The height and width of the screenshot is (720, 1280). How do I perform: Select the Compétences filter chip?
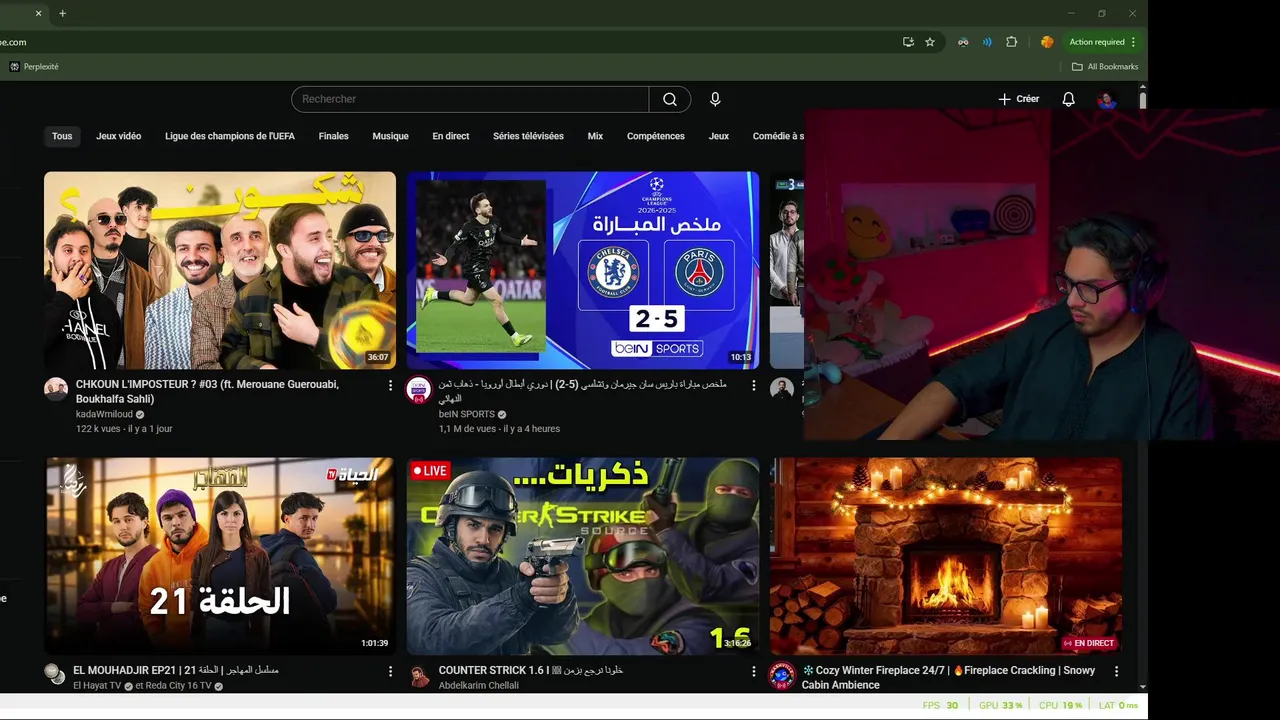[x=656, y=136]
